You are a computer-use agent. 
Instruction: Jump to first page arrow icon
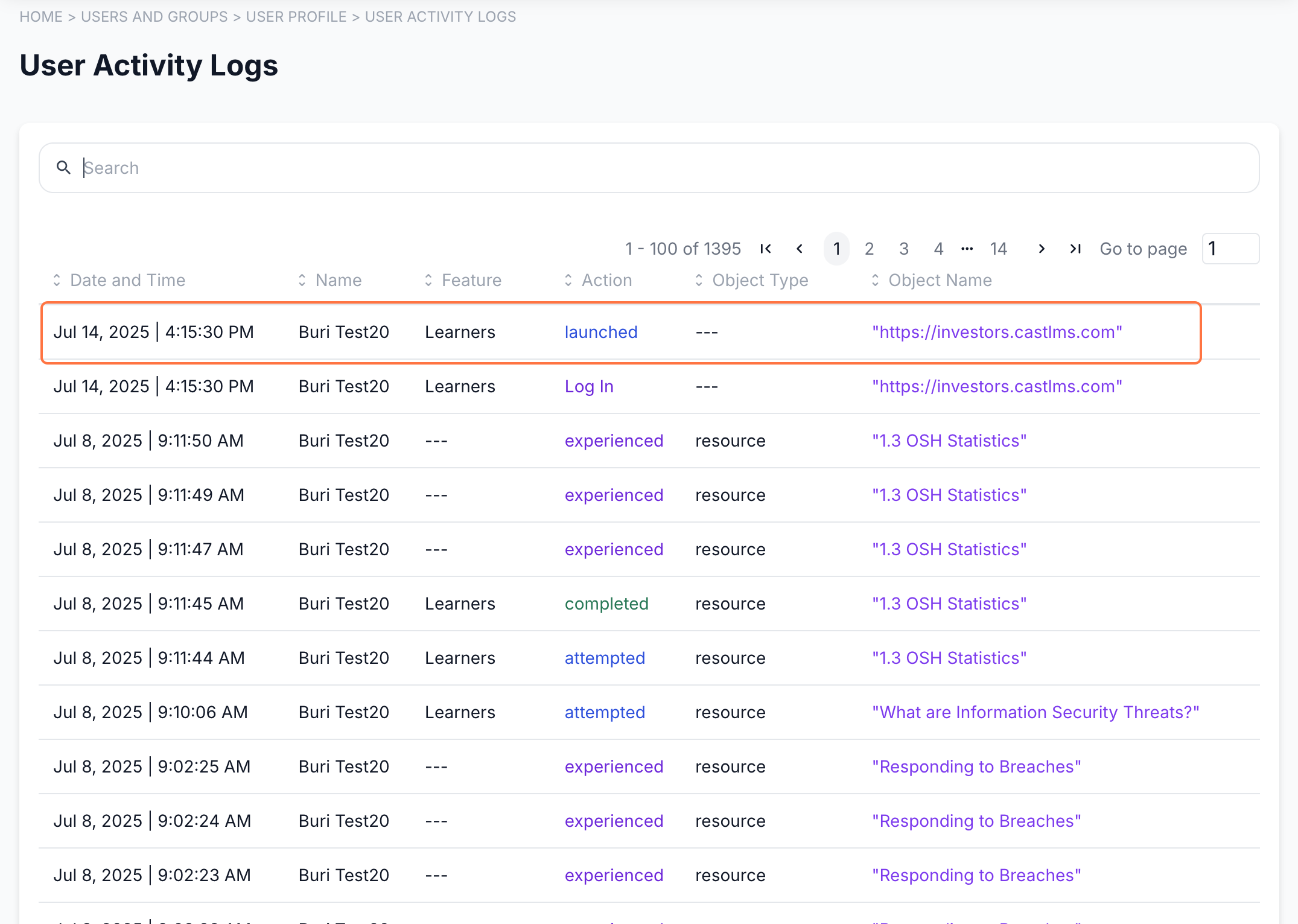[766, 249]
